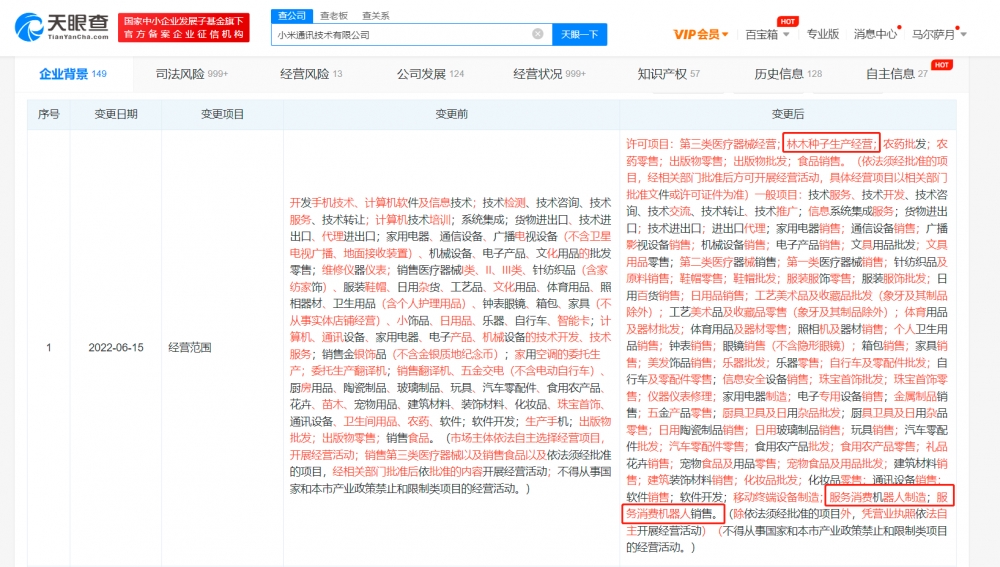This screenshot has height=567, width=1000.
Task: Select the 查公司 search tab
Action: (x=291, y=15)
